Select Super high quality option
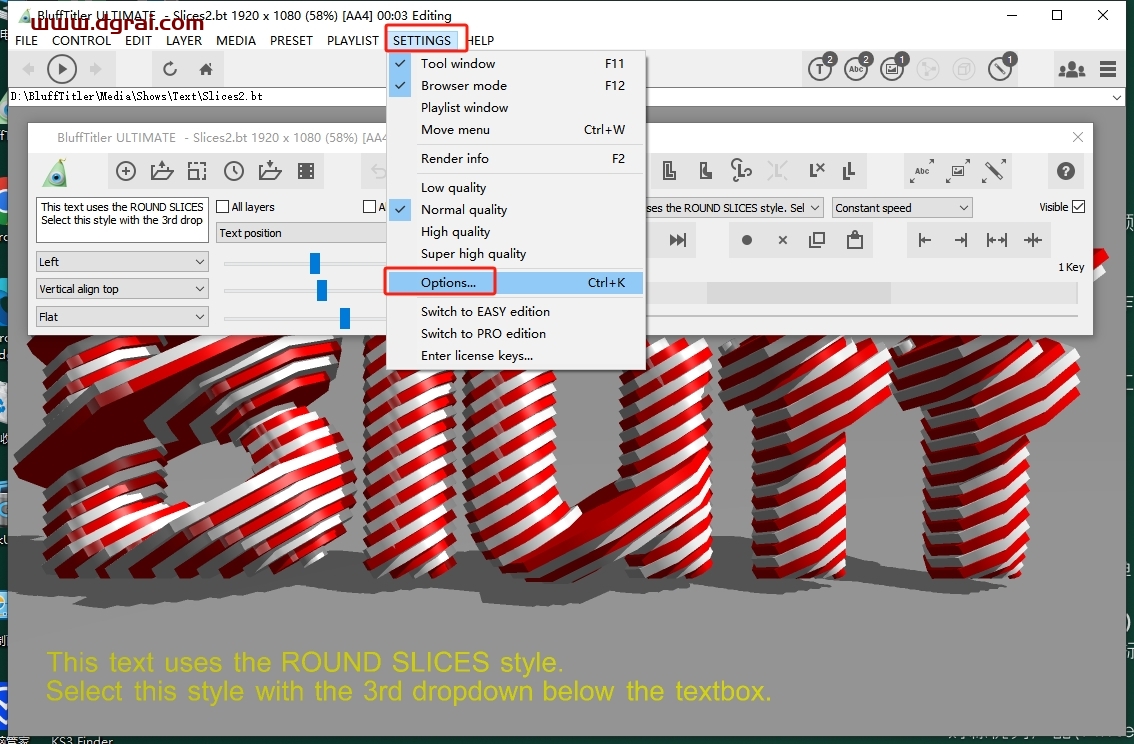This screenshot has height=744, width=1134. pos(516,254)
